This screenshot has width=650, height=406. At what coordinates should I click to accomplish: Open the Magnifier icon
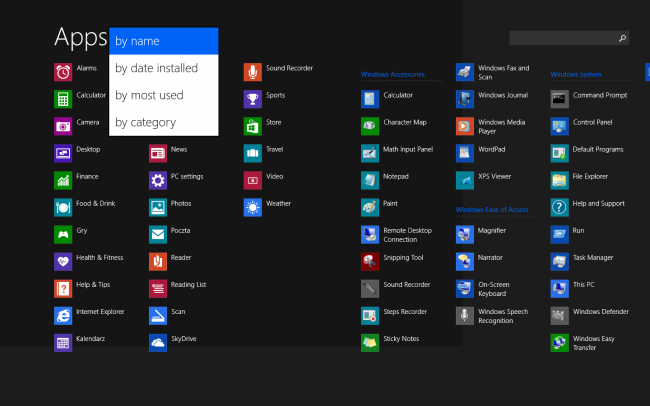pyautogui.click(x=465, y=235)
